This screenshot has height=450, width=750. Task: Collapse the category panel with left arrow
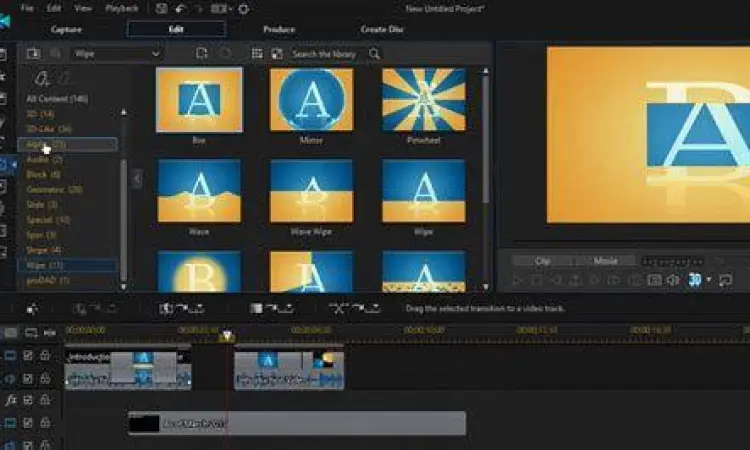(x=137, y=179)
